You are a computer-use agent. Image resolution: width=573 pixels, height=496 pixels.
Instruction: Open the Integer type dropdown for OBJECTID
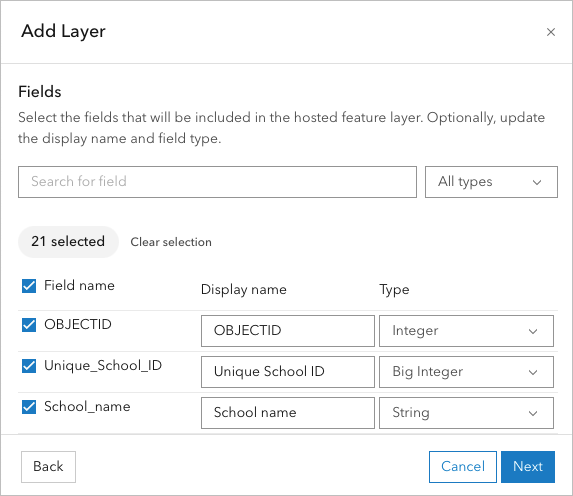click(x=466, y=331)
